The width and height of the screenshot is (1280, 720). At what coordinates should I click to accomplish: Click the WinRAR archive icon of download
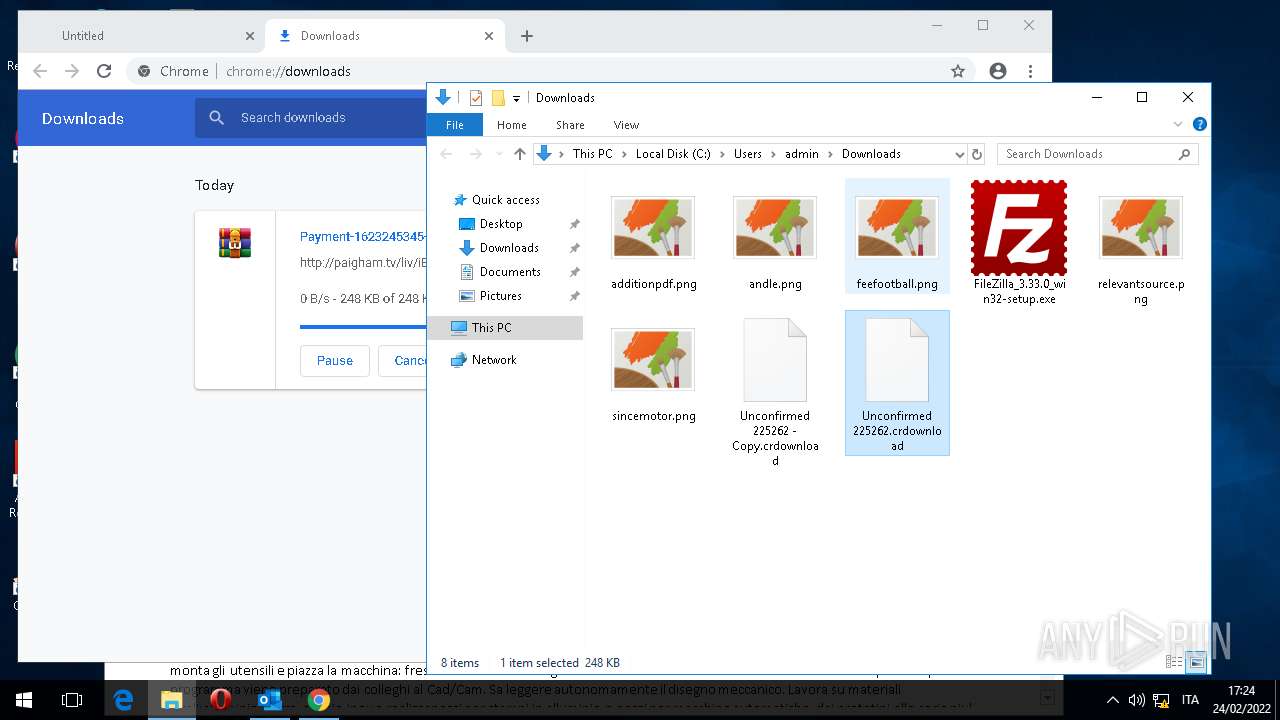click(235, 243)
